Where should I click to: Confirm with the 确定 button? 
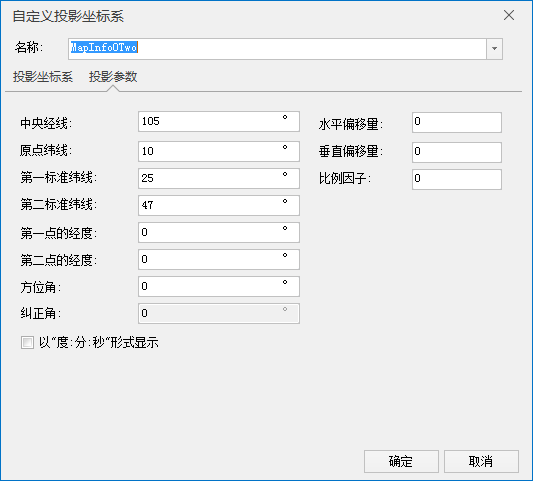(401, 461)
